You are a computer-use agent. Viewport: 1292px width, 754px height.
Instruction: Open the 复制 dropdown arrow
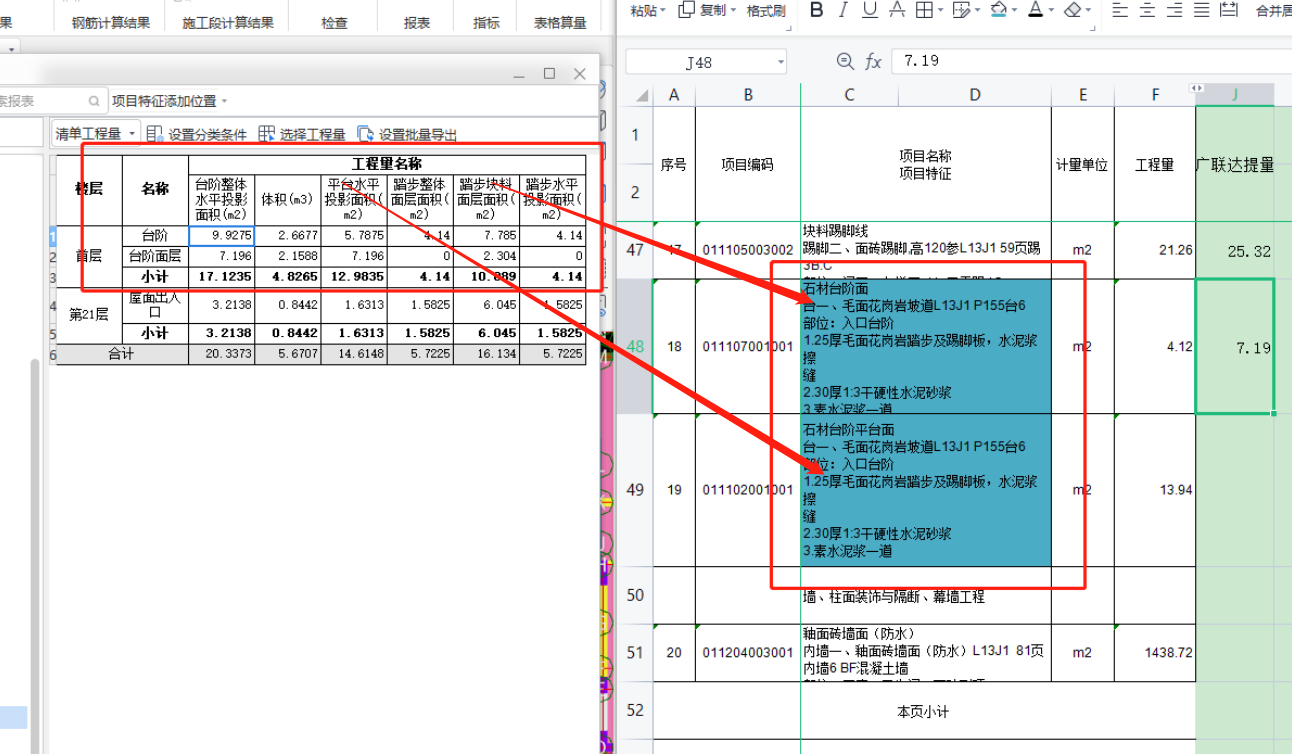(x=733, y=10)
